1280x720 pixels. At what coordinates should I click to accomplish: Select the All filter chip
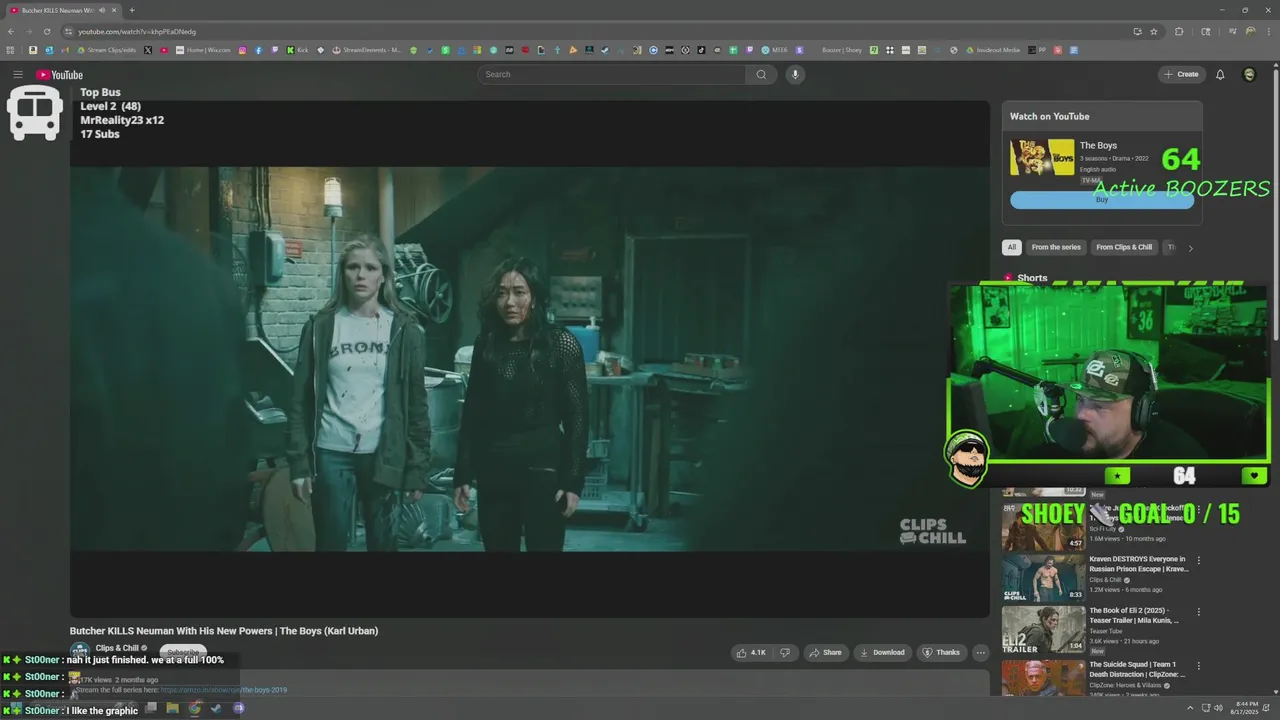coord(1011,247)
